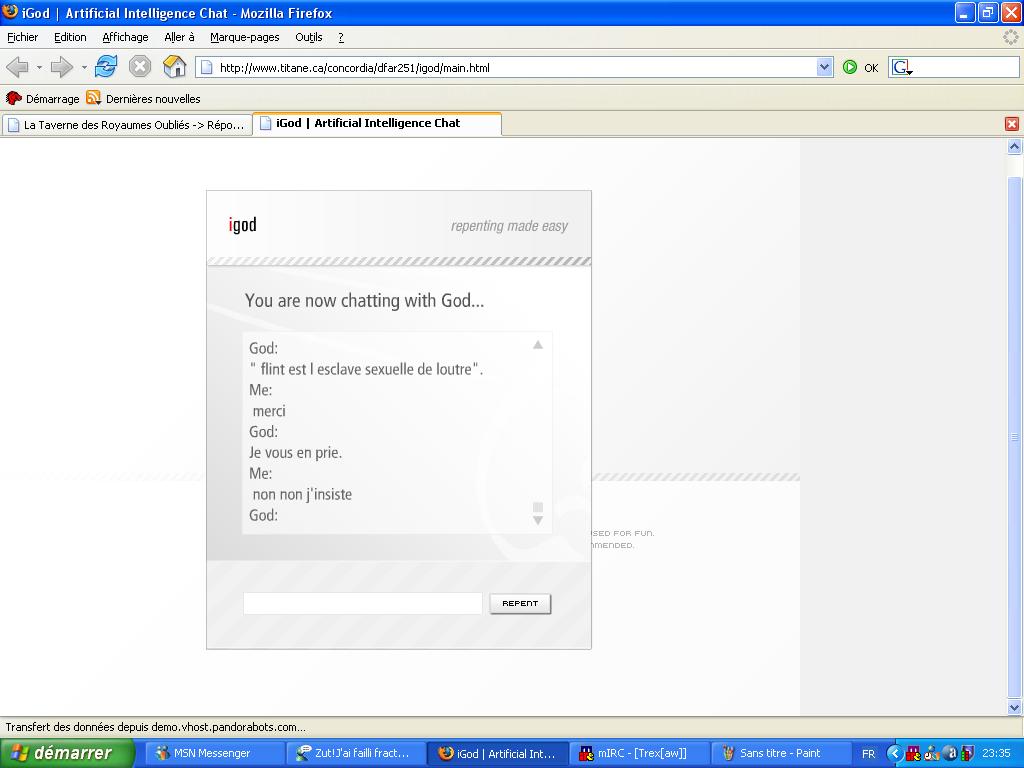Open the Back button history dropdown arrow
The width and height of the screenshot is (1024, 768).
(39, 68)
